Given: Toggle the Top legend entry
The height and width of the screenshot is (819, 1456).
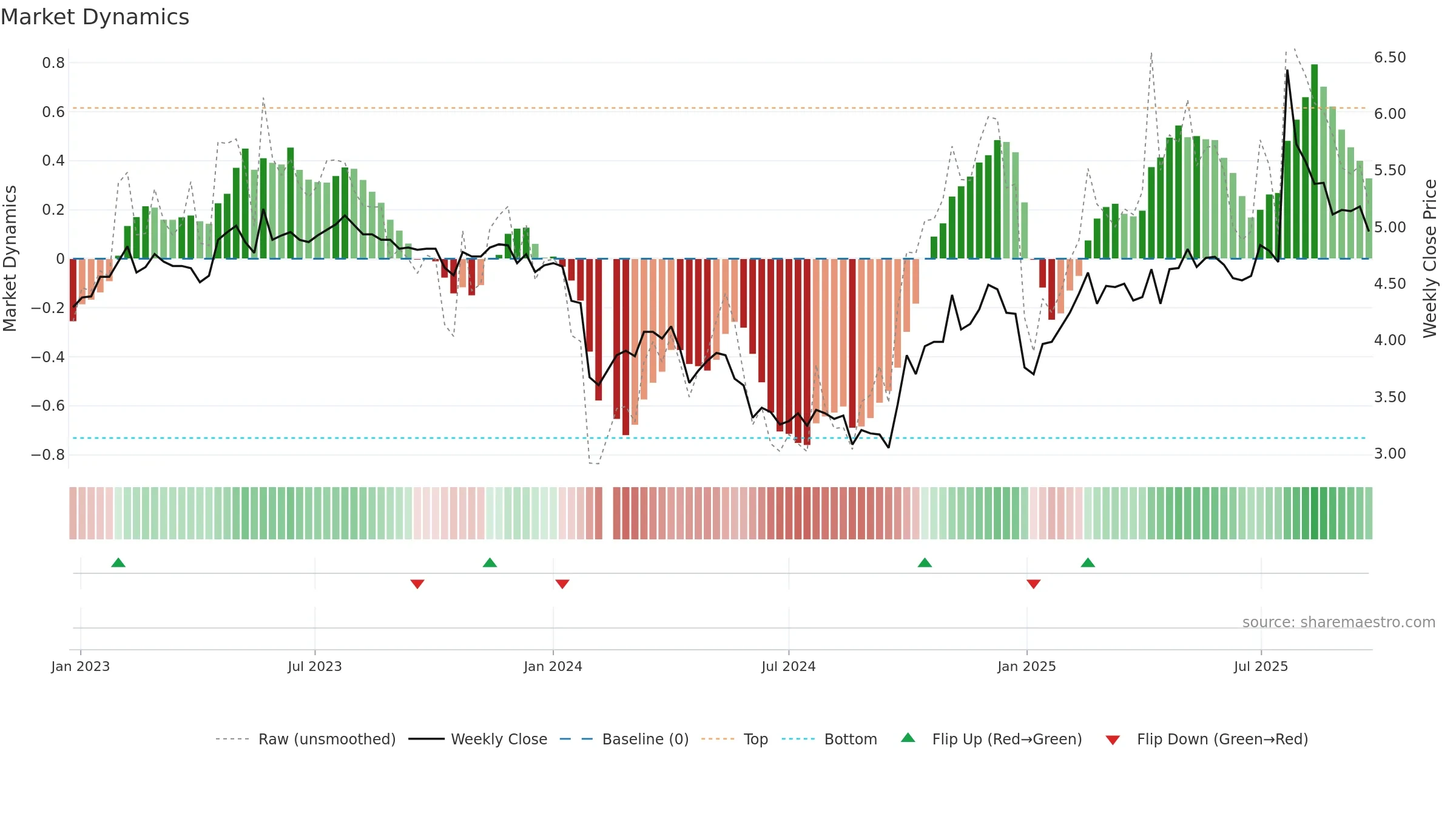Looking at the screenshot, I should (x=735, y=739).
